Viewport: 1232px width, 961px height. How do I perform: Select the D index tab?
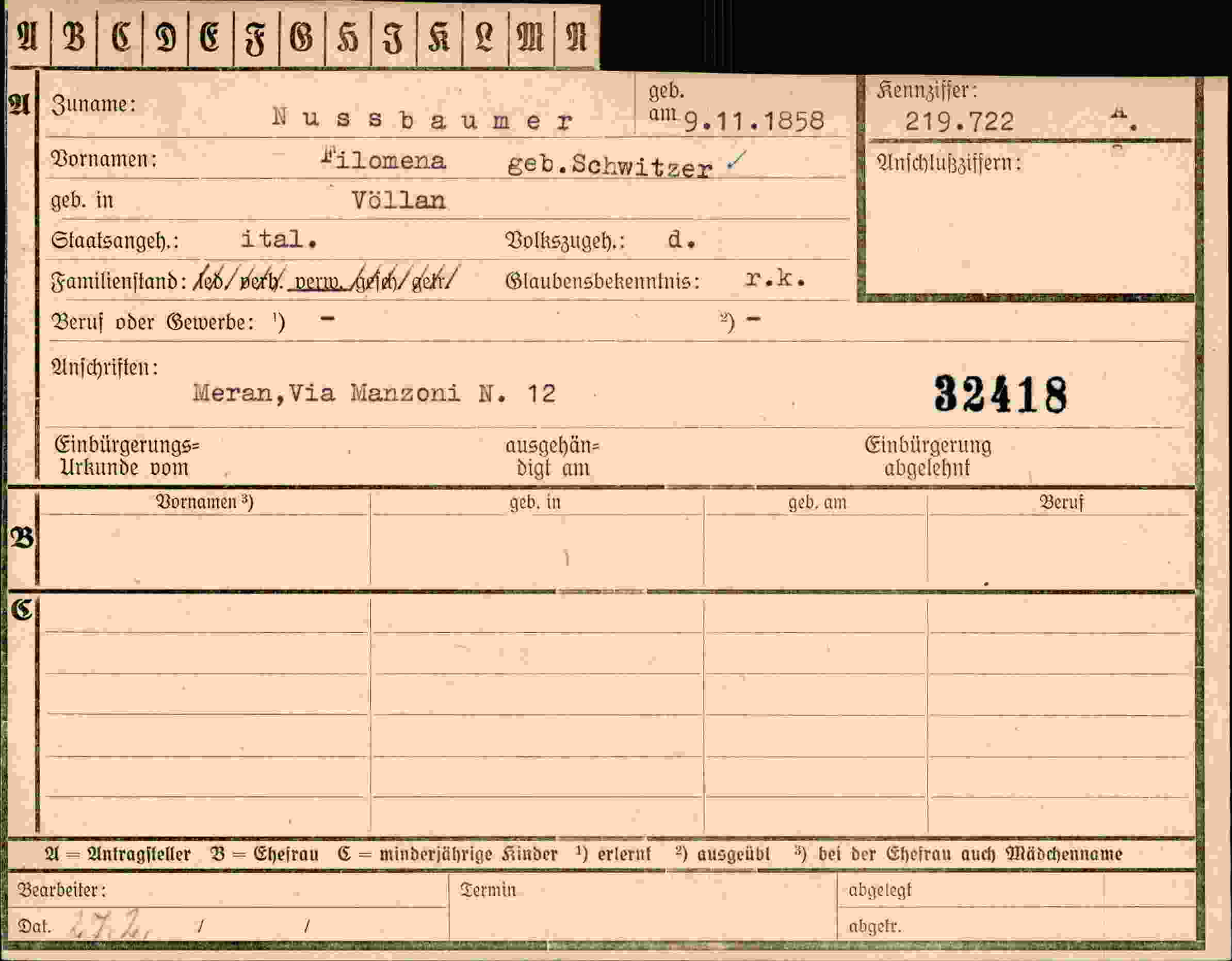pyautogui.click(x=165, y=38)
